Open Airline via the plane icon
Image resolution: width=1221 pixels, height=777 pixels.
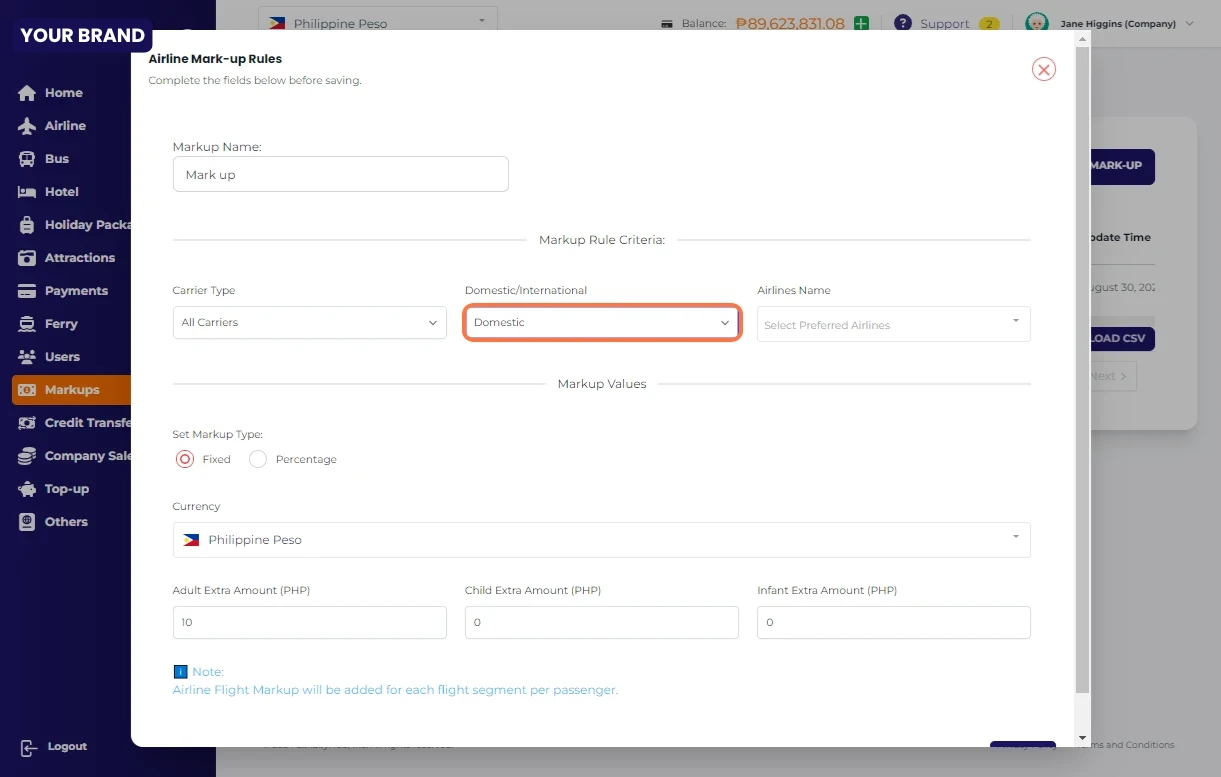[27, 126]
